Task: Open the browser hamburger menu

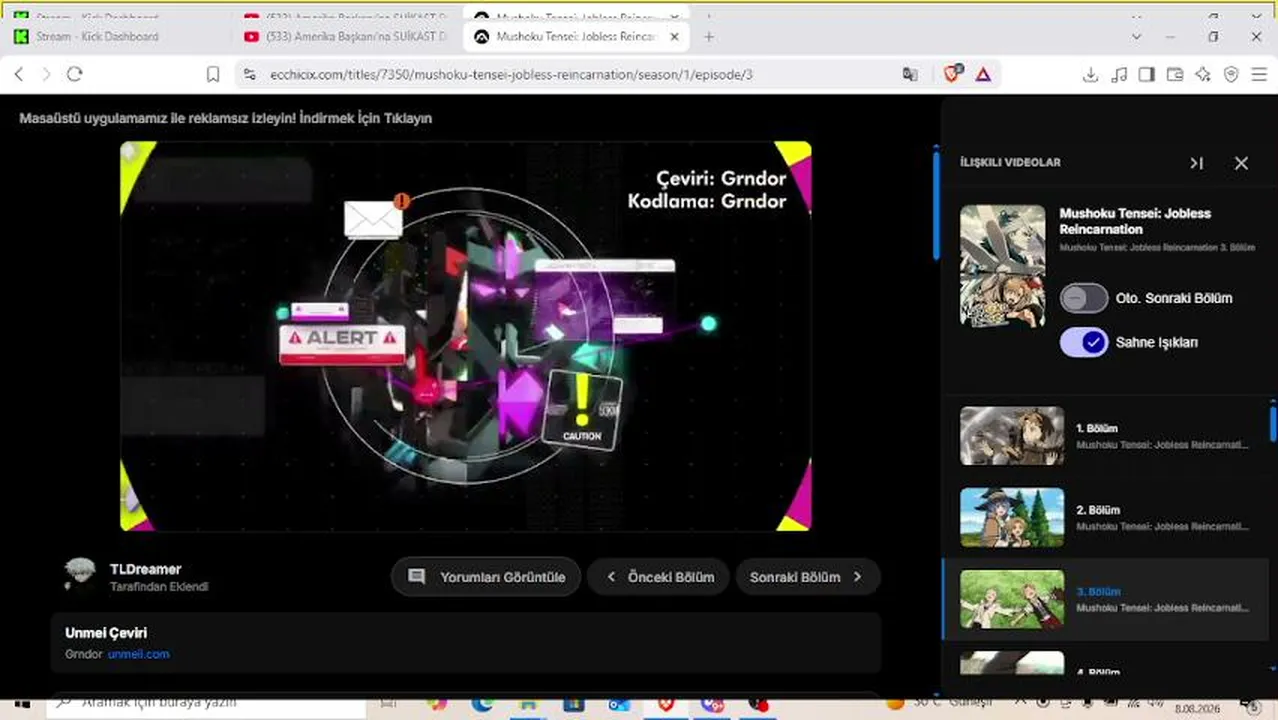Action: click(x=1258, y=74)
